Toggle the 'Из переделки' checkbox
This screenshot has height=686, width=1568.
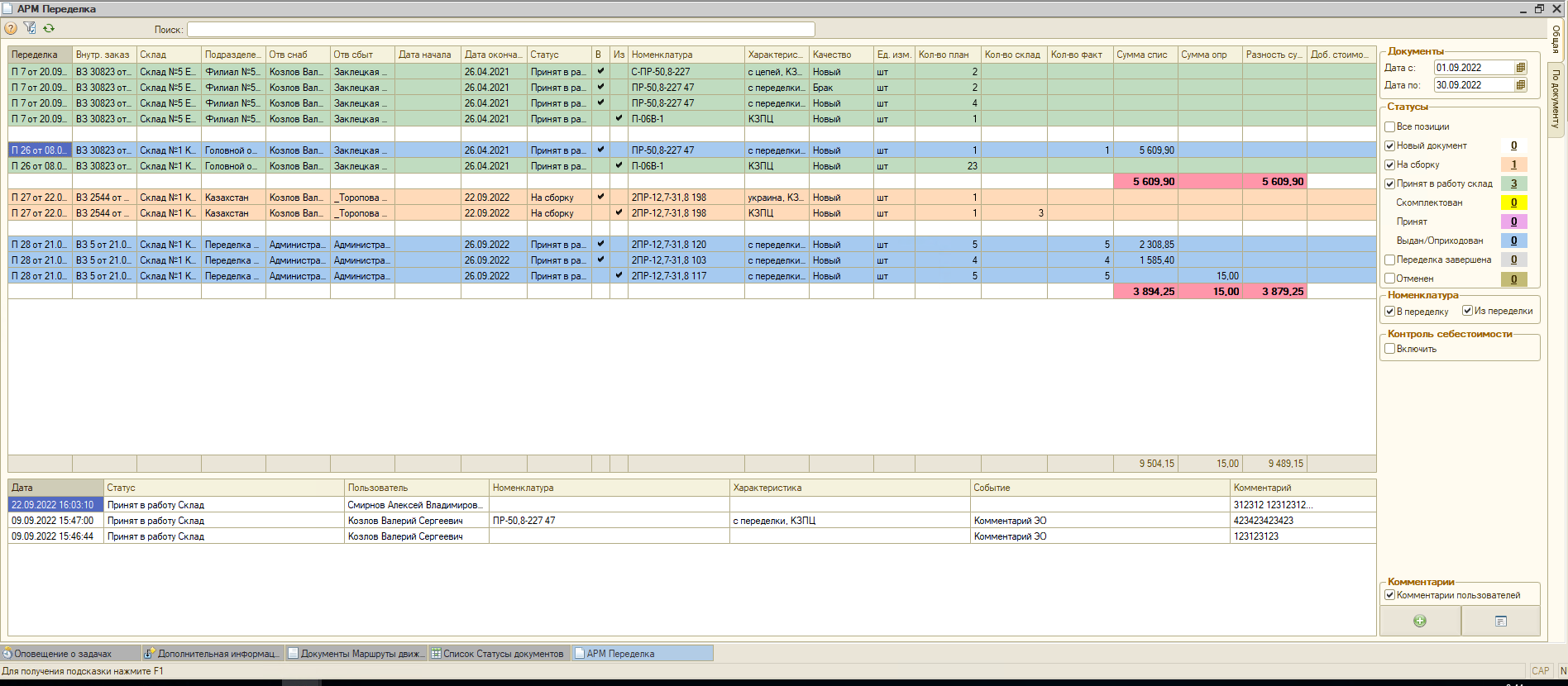[1467, 311]
